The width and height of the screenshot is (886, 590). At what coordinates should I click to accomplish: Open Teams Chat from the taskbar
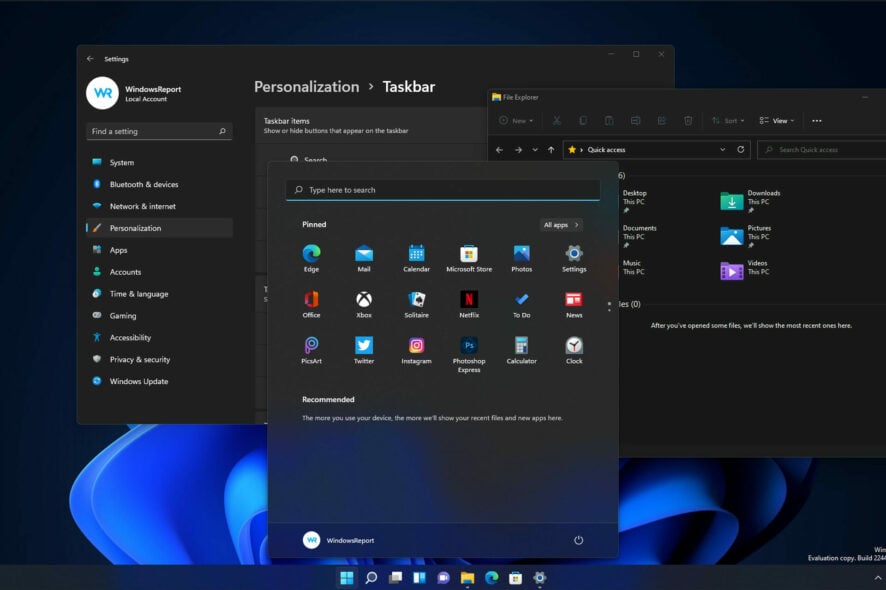point(441,578)
